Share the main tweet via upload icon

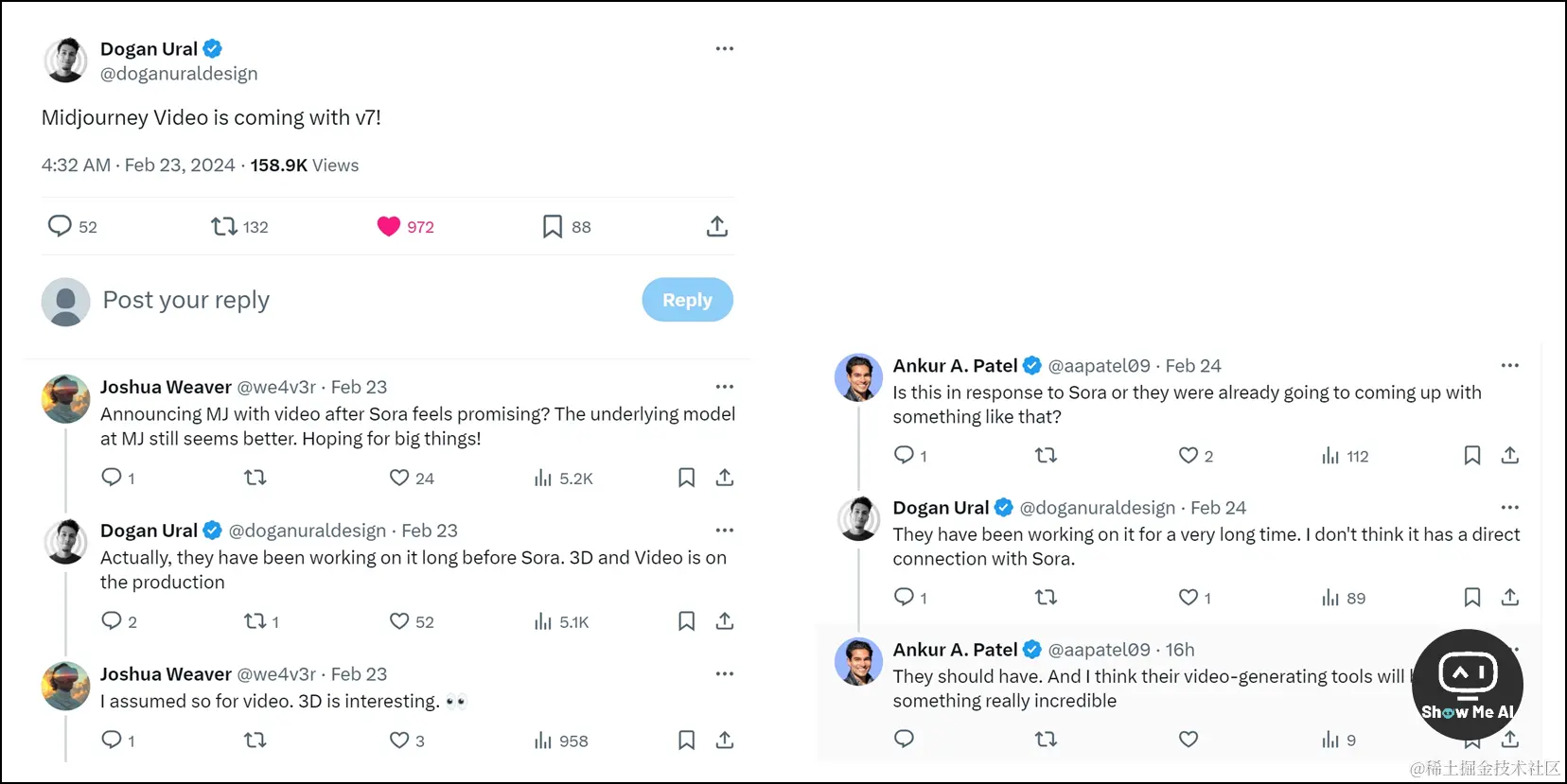pos(717,226)
